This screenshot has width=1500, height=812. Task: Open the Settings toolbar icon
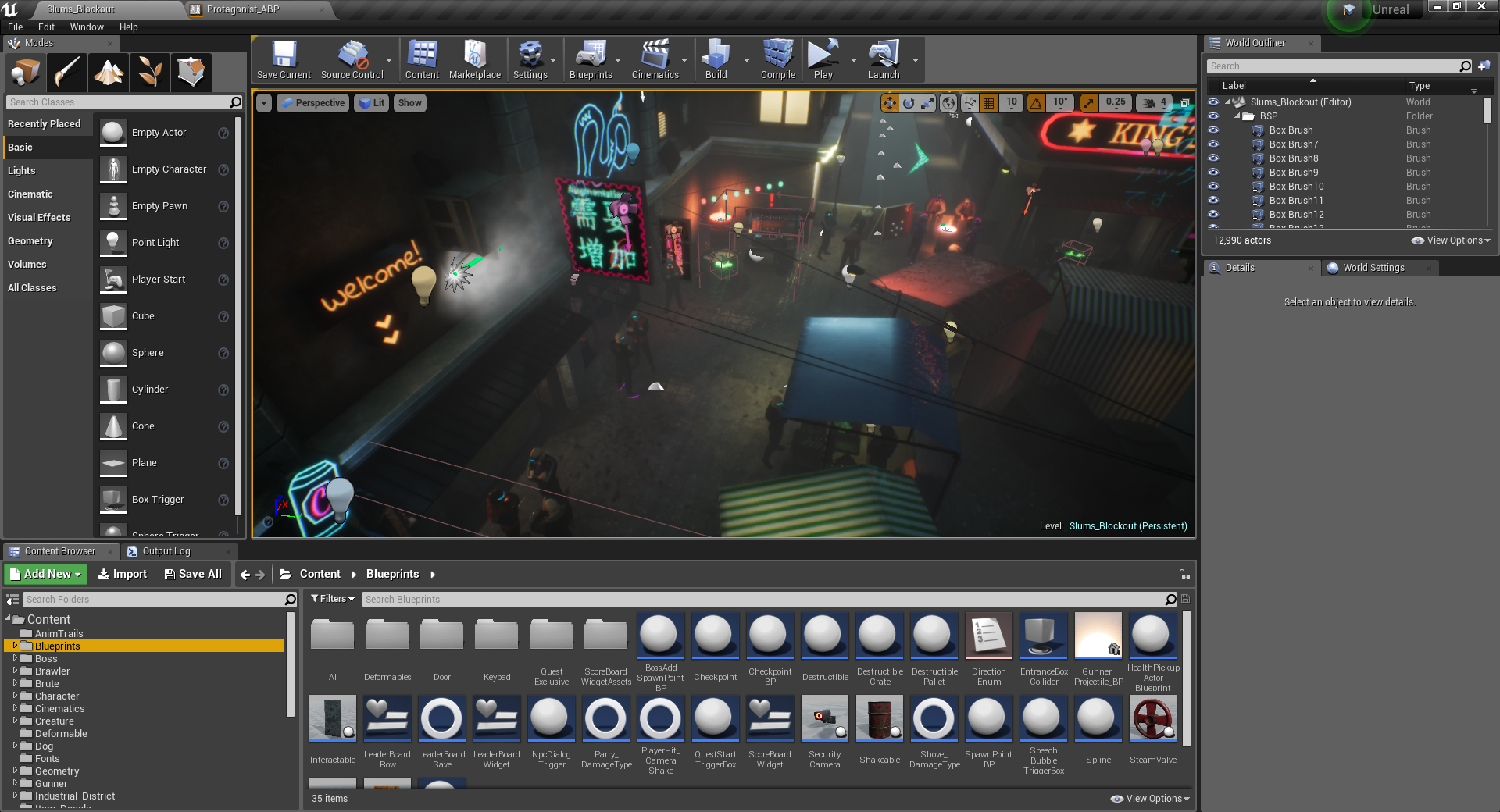[530, 59]
